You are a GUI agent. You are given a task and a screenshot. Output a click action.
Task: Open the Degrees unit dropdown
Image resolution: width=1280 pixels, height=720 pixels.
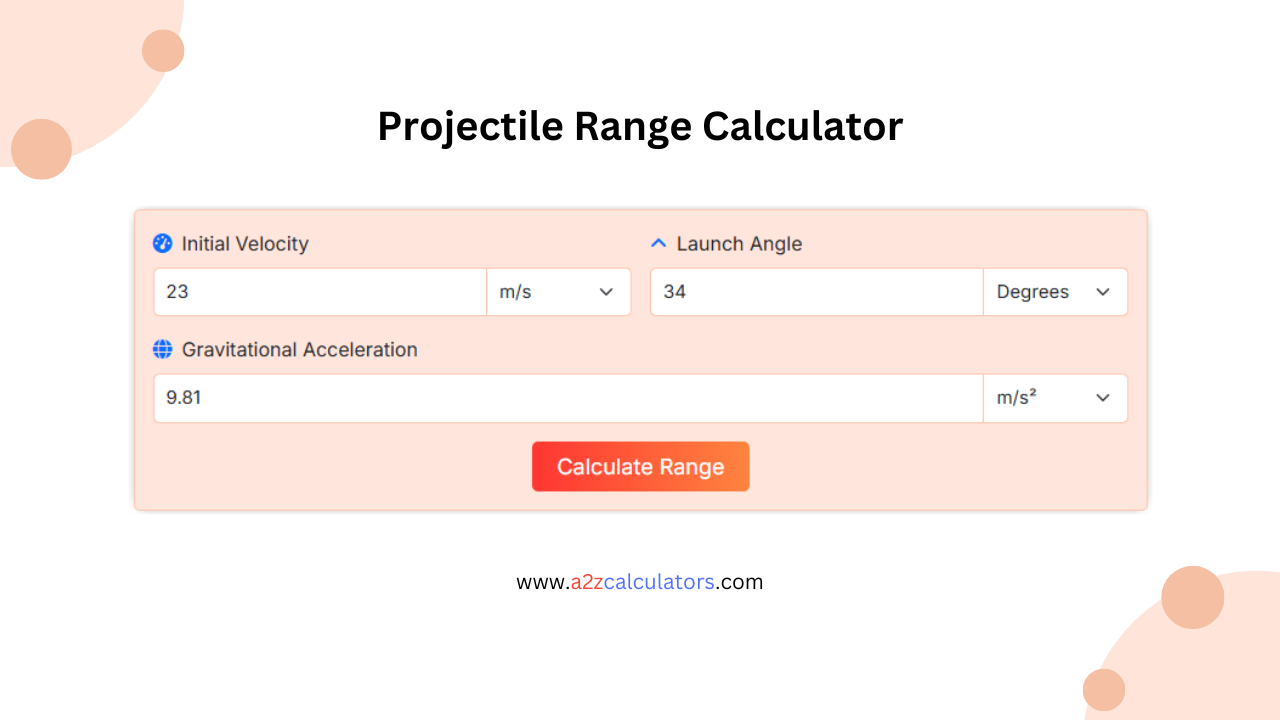[x=1055, y=291]
